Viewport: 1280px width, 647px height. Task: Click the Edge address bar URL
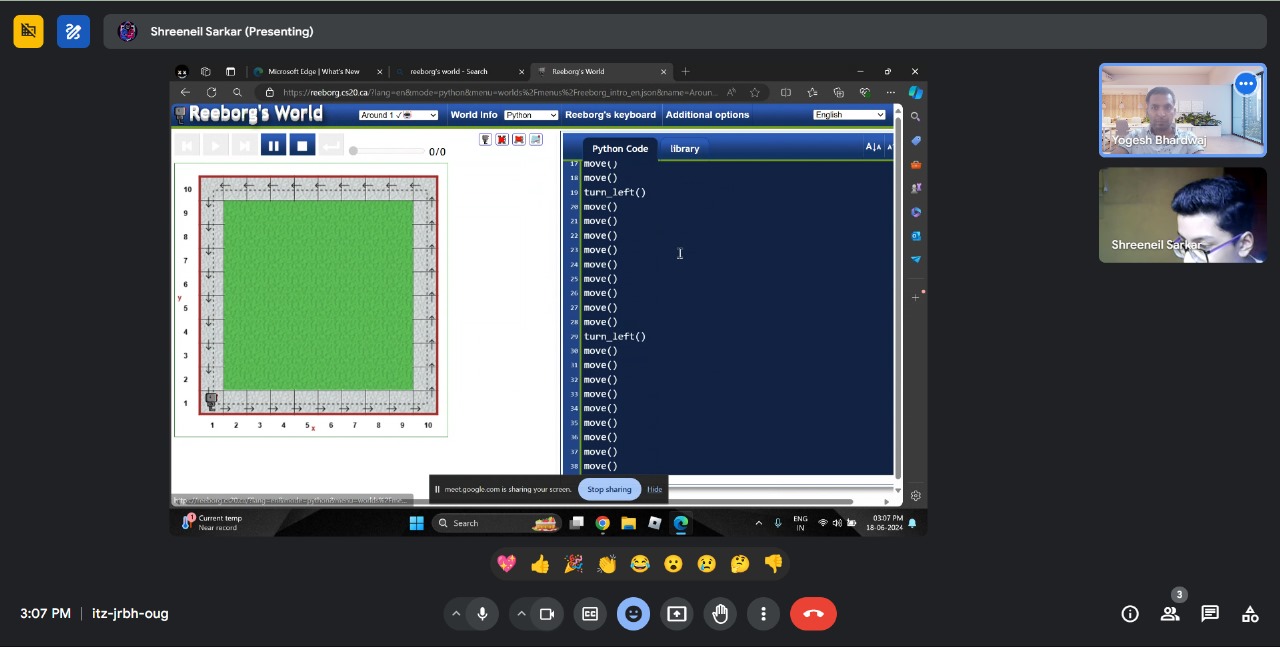(x=499, y=93)
